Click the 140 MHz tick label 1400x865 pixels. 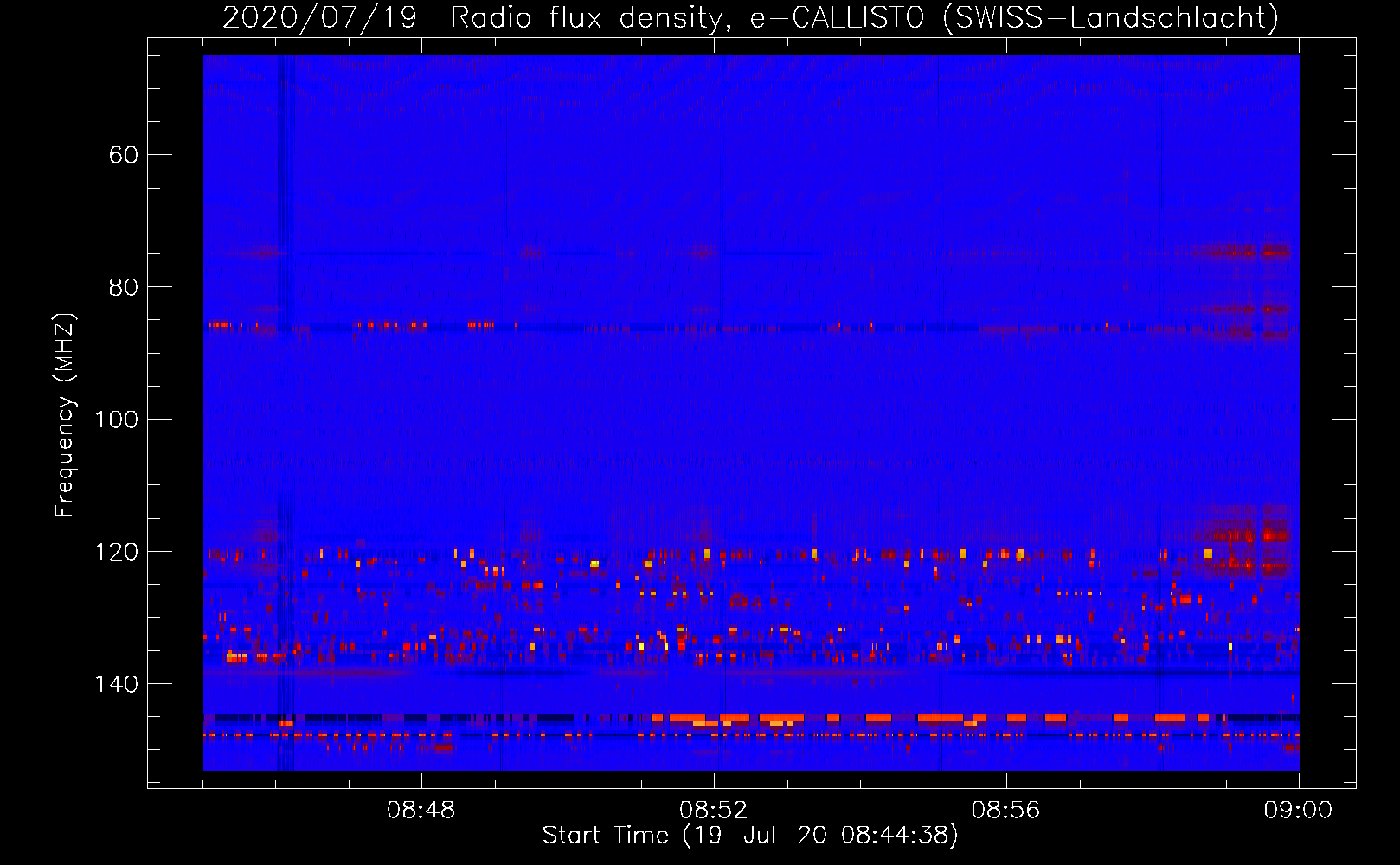(x=117, y=684)
